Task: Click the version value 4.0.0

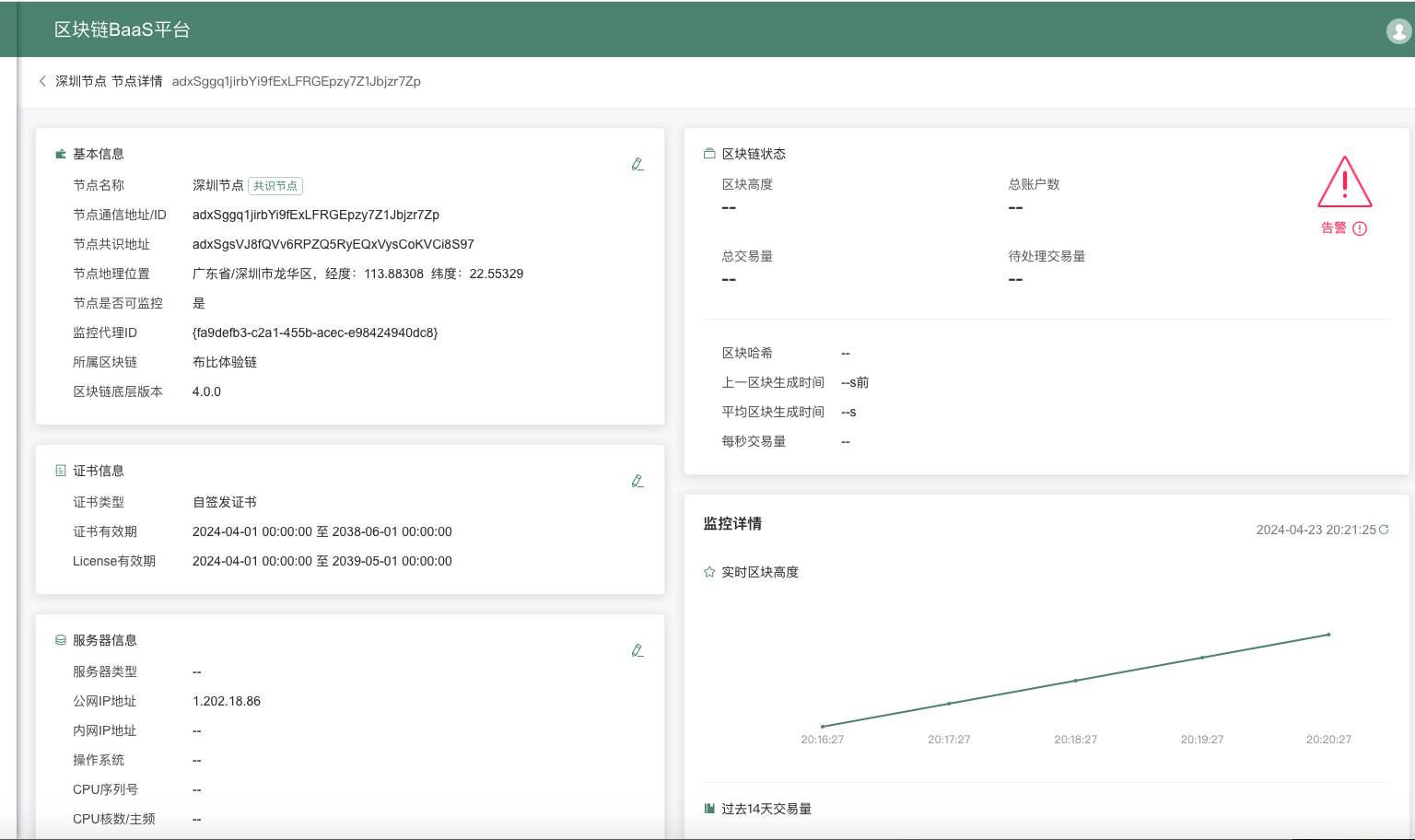Action: pos(206,391)
